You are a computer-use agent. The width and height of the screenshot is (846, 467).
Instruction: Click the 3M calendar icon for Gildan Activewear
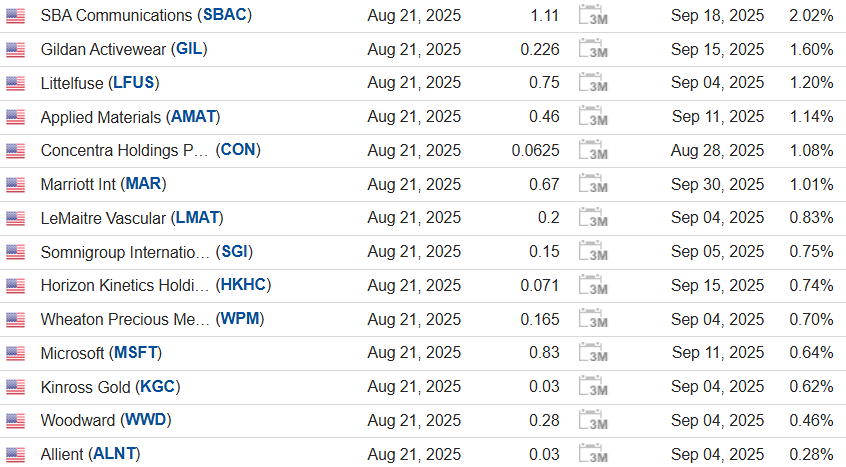[593, 50]
